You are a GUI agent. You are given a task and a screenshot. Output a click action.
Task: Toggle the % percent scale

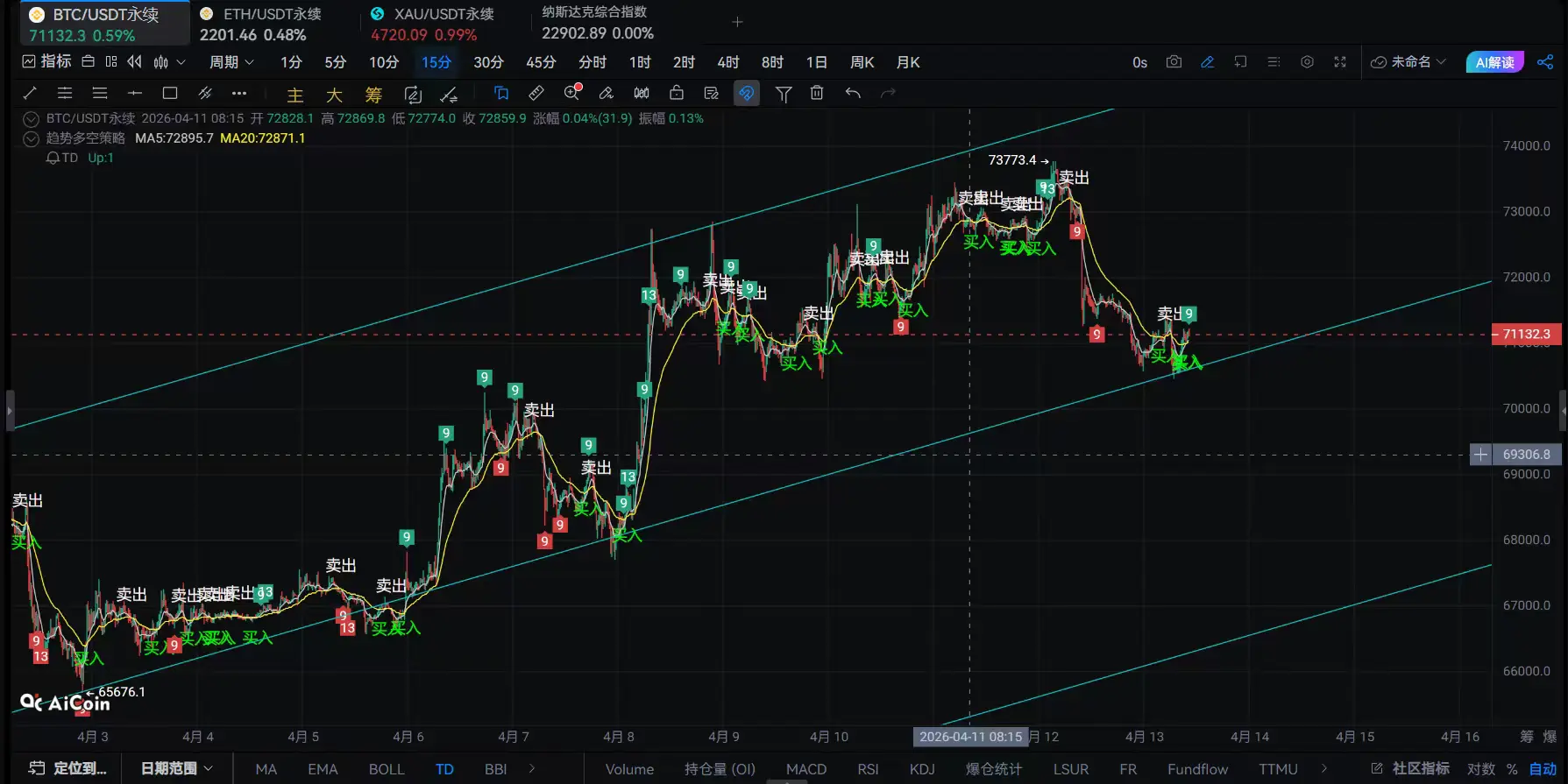pyautogui.click(x=1512, y=769)
